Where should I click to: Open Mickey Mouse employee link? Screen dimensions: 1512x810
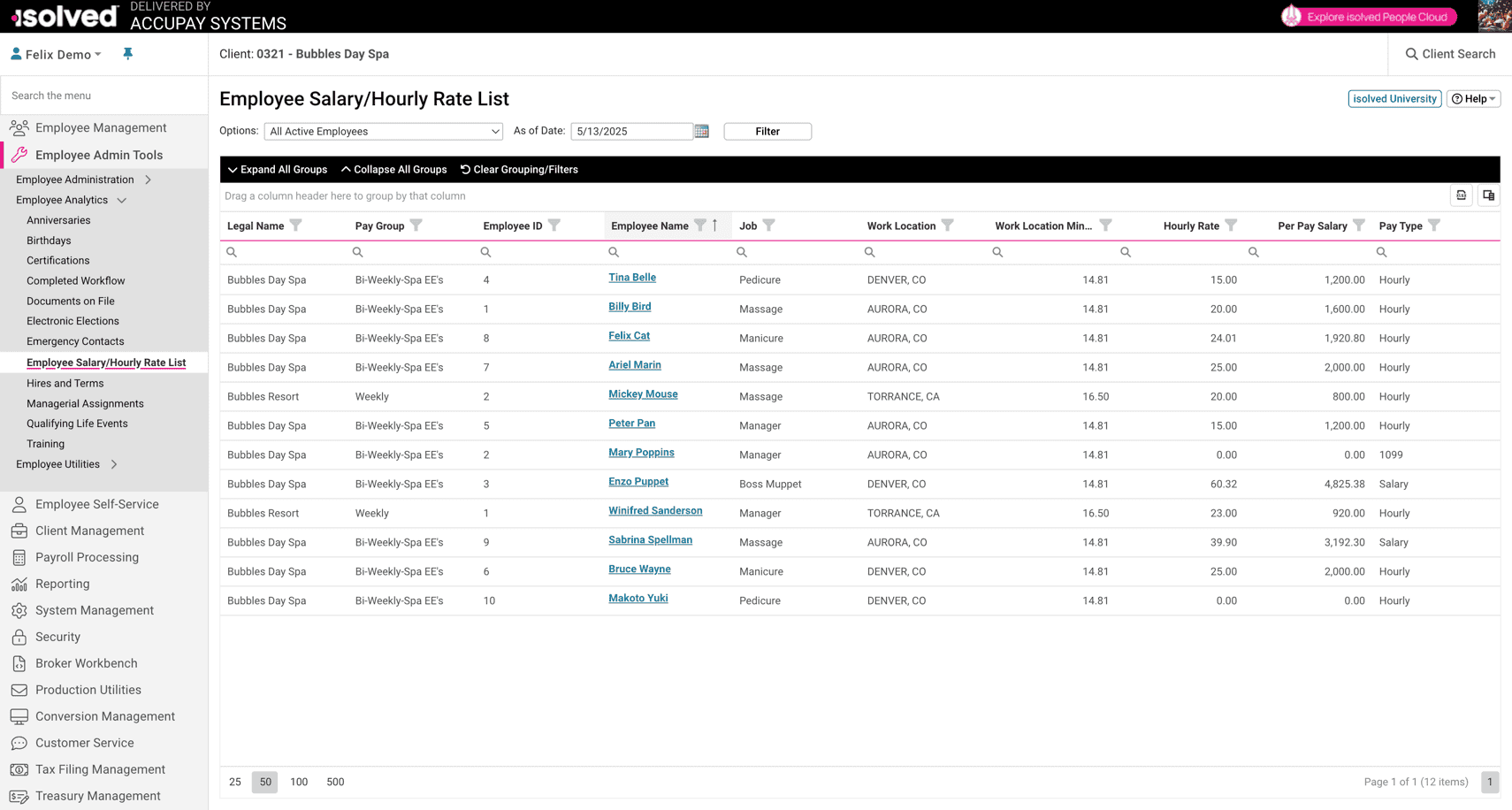(x=643, y=394)
